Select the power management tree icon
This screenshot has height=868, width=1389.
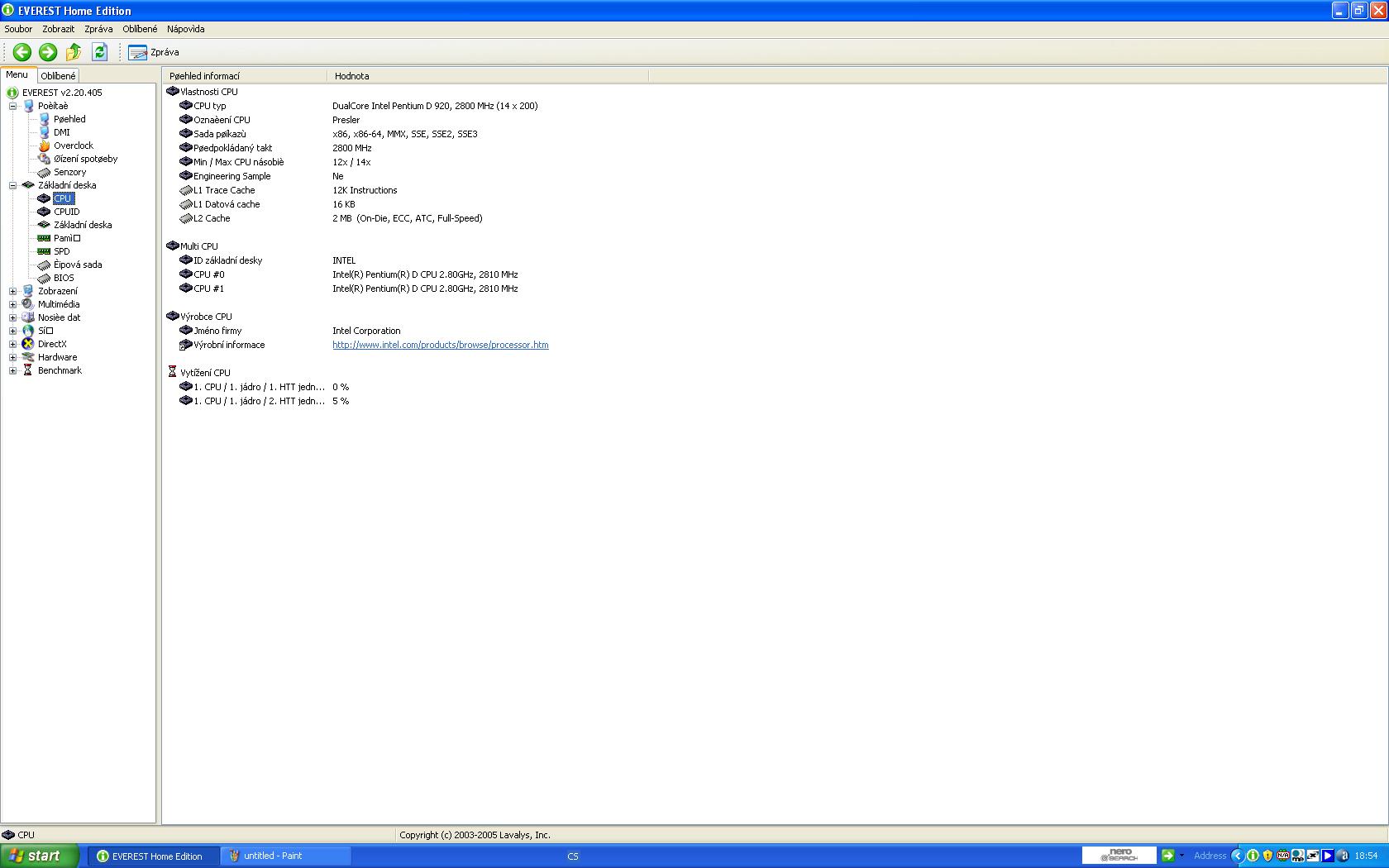tap(45, 159)
